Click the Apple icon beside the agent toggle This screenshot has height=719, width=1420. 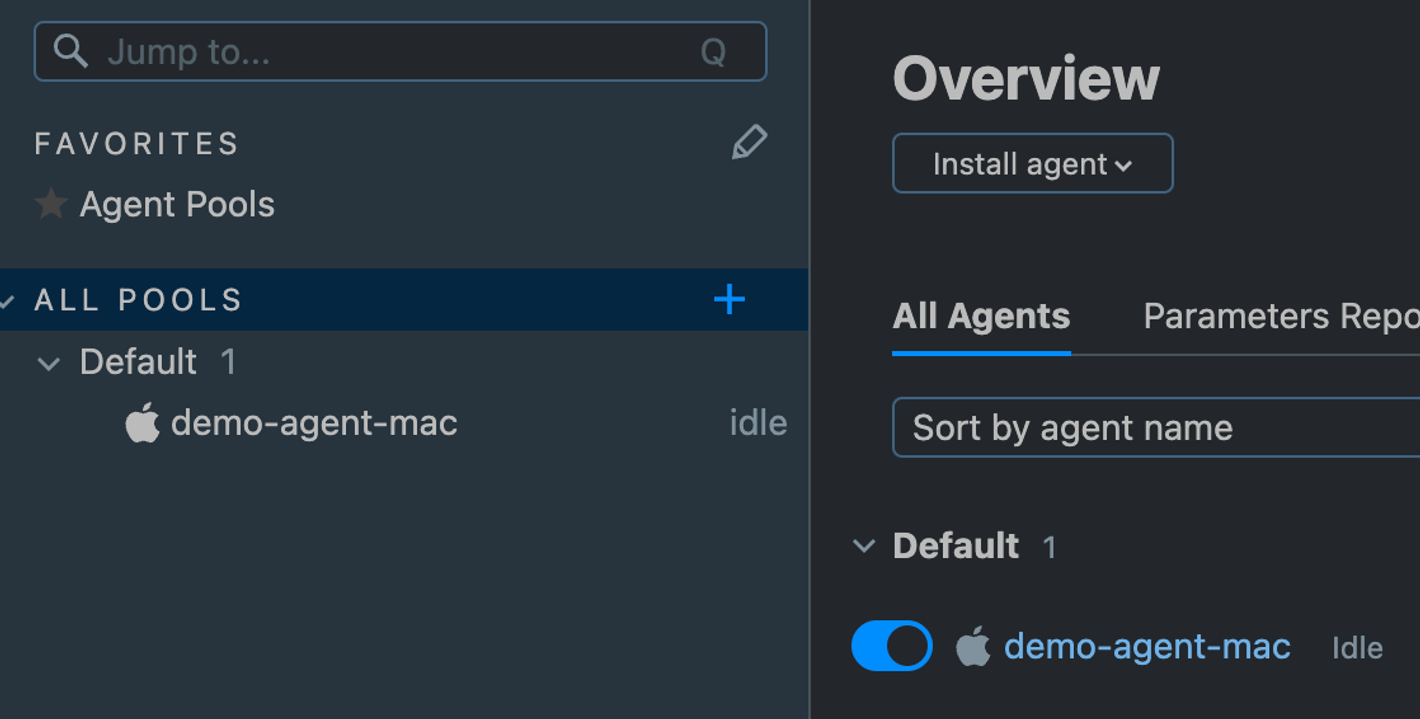(x=973, y=647)
